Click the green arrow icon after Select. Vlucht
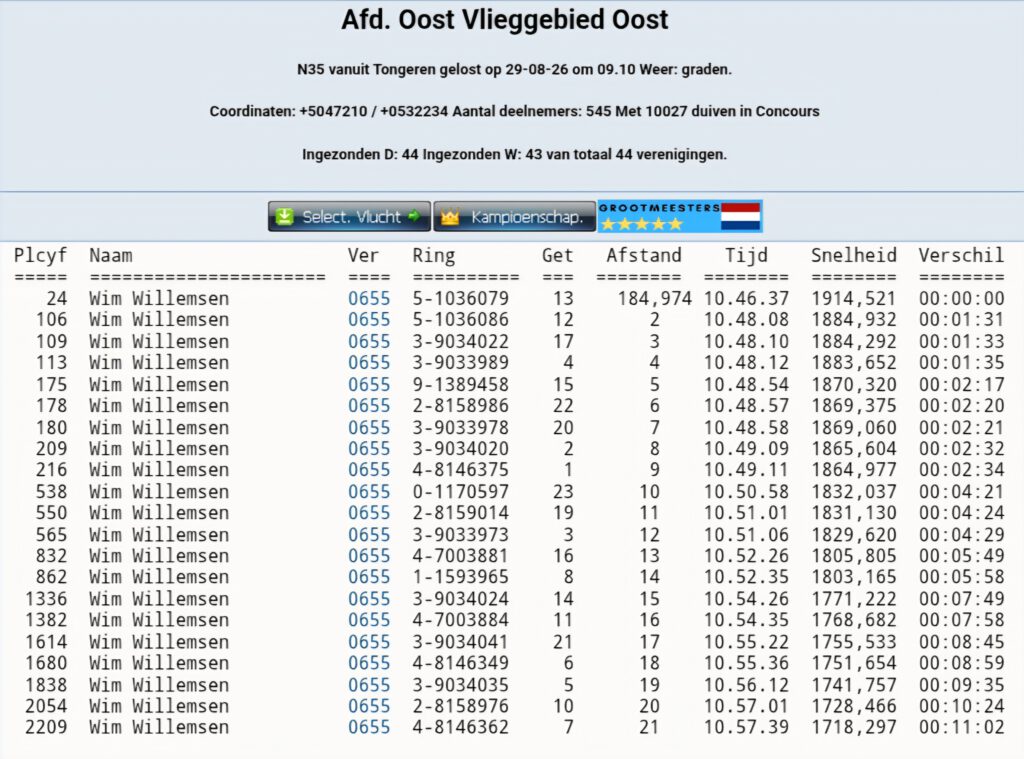Image resolution: width=1024 pixels, height=759 pixels. tap(414, 216)
